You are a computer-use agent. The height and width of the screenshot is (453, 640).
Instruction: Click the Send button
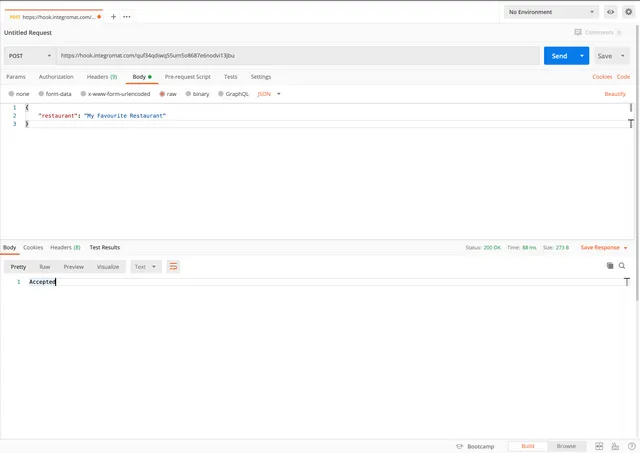pyautogui.click(x=560, y=56)
